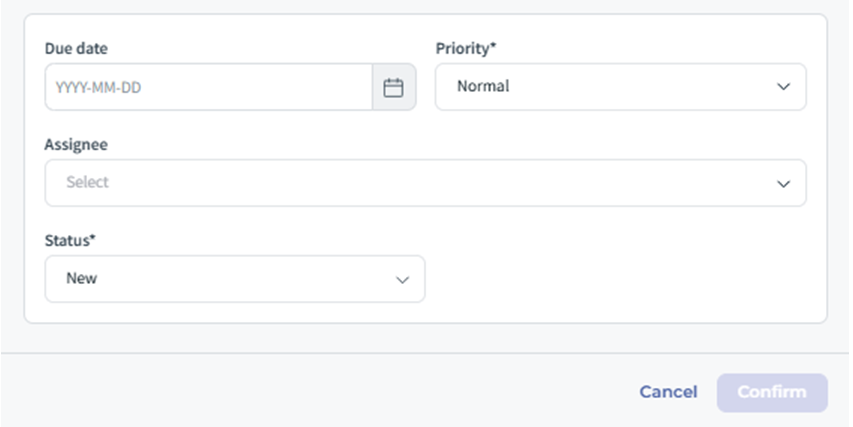This screenshot has height=427, width=853.
Task: Expand the Assignee select dropdown
Action: tap(425, 183)
